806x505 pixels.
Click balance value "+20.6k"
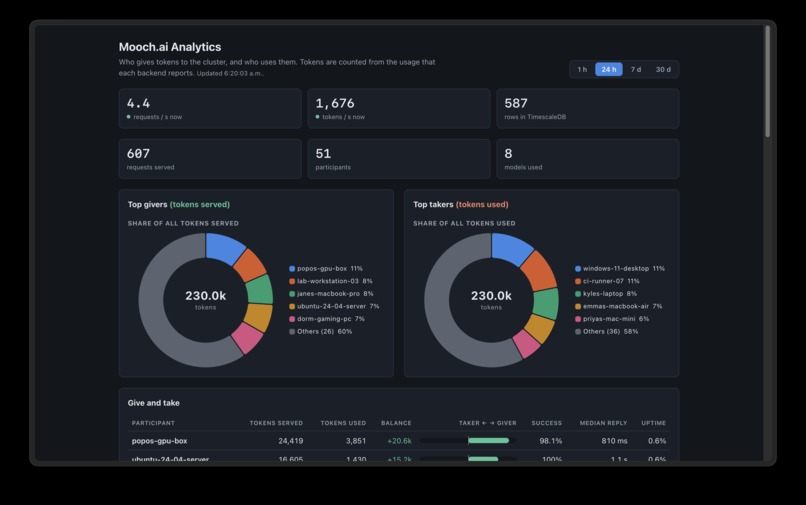(x=399, y=441)
